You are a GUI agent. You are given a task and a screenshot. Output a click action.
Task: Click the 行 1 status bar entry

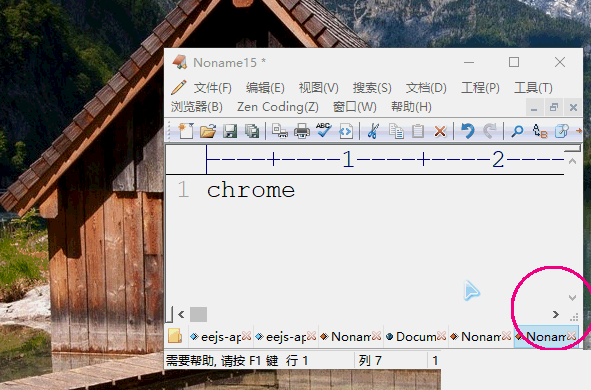pyautogui.click(x=297, y=361)
